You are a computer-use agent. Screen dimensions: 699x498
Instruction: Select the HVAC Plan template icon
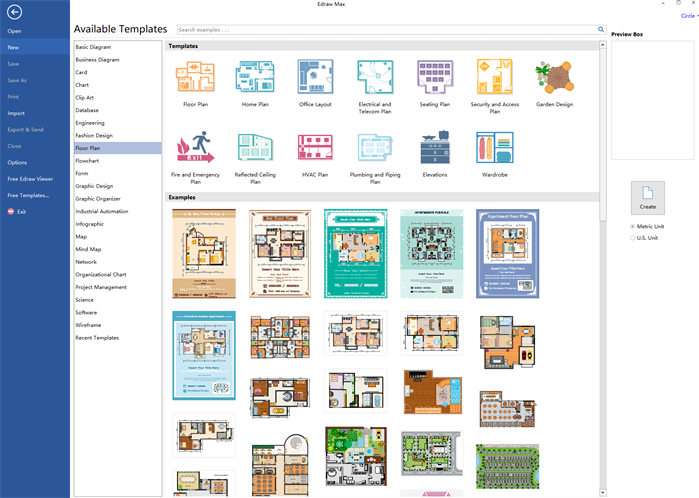point(315,148)
